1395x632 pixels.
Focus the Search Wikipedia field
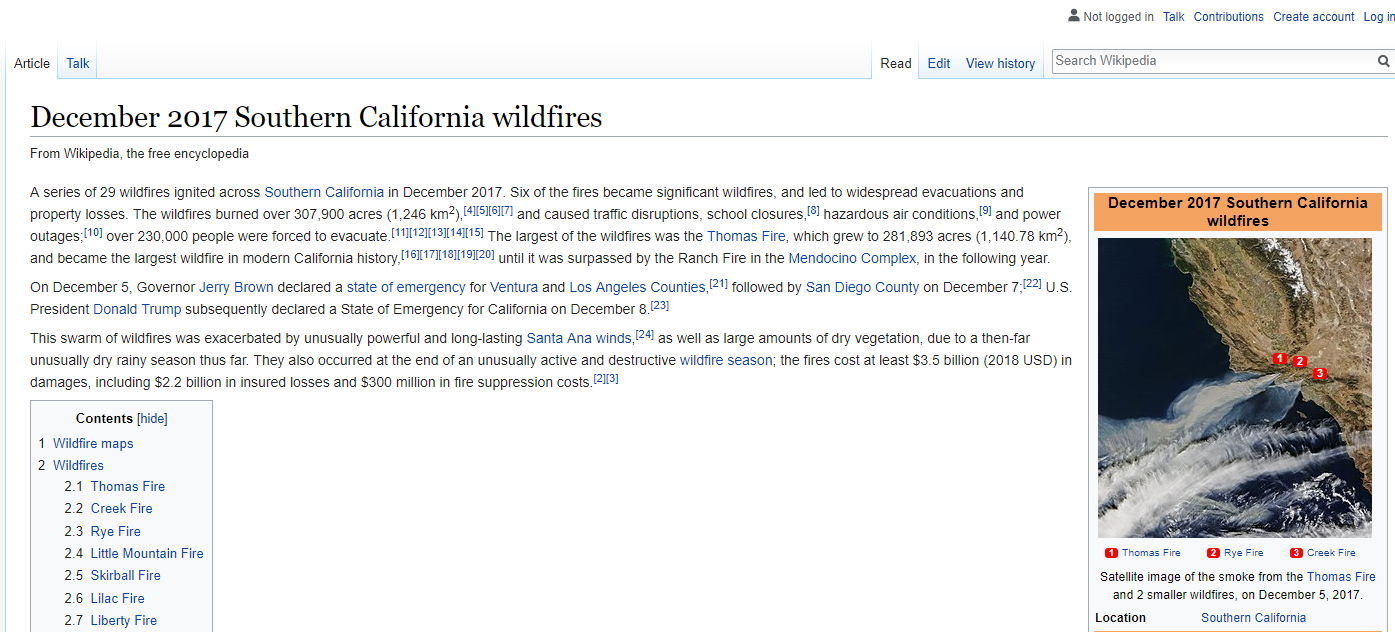[1214, 61]
